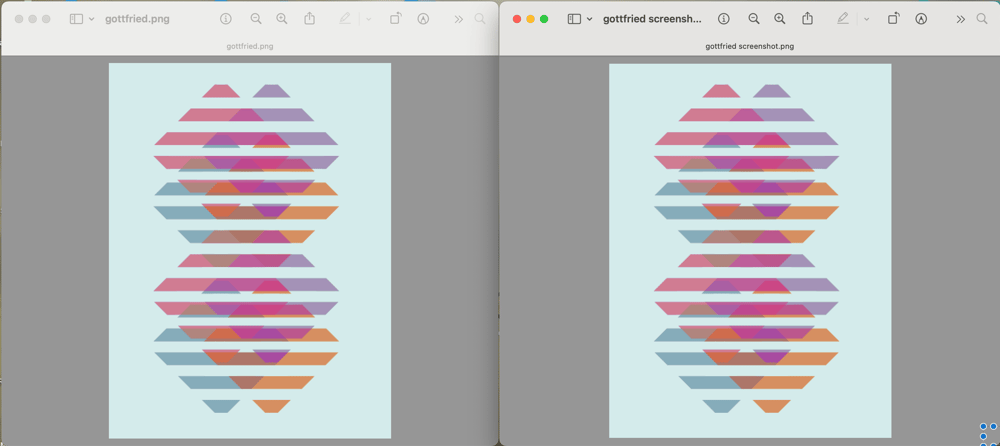Click the artwork in gottfried screenshot window

click(x=750, y=250)
